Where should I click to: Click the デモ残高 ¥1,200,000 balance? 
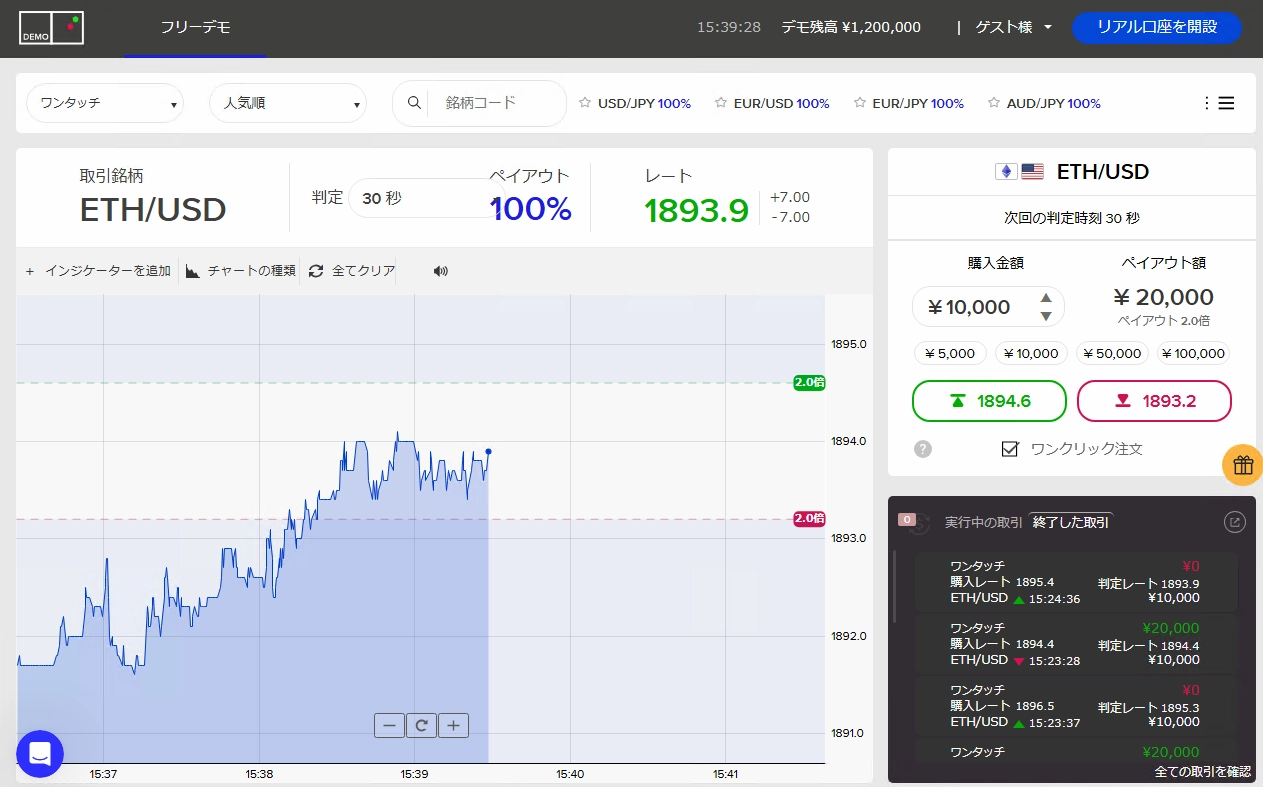click(851, 27)
